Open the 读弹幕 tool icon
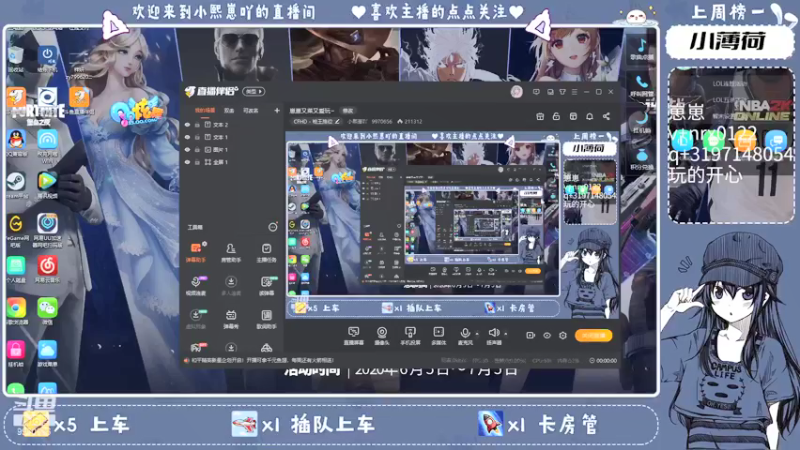This screenshot has height=450, width=800. pos(266,282)
